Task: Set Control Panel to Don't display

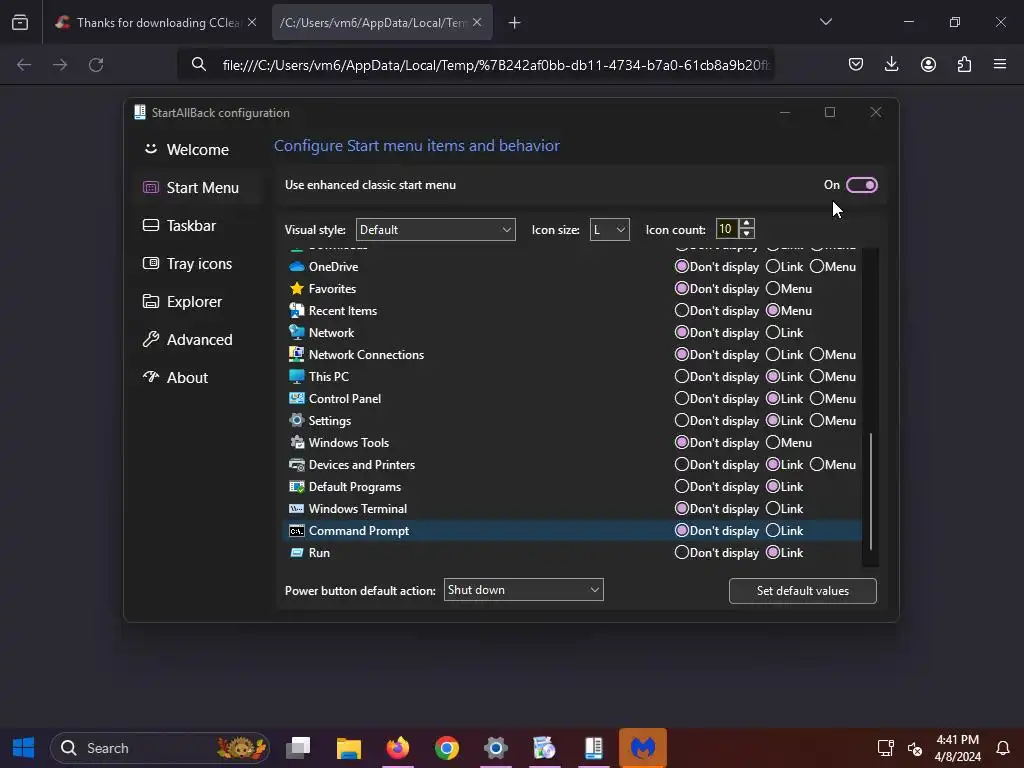Action: (681, 398)
